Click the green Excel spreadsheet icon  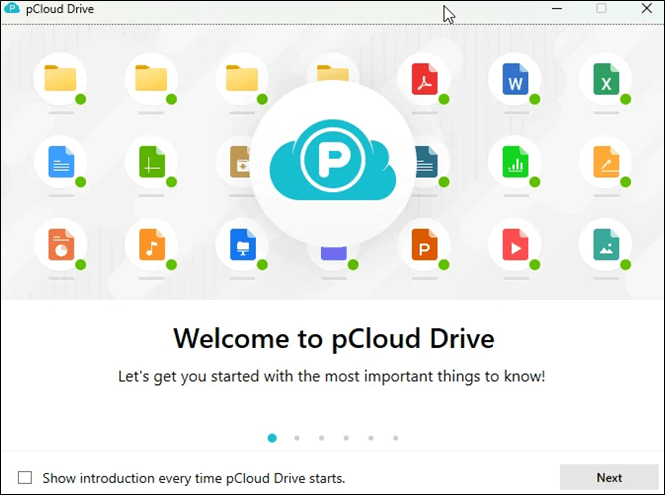click(606, 79)
